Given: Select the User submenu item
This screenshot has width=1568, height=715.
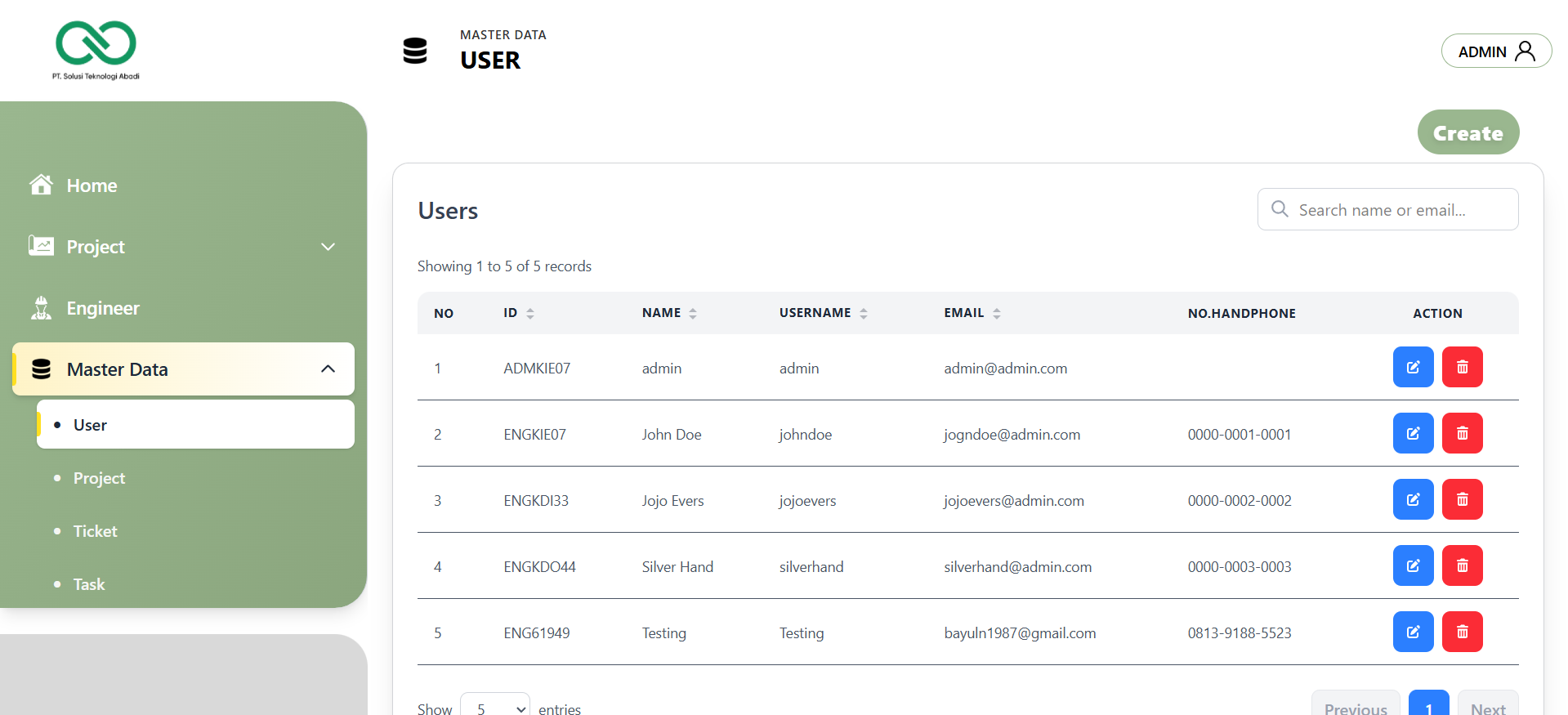Looking at the screenshot, I should click(196, 424).
